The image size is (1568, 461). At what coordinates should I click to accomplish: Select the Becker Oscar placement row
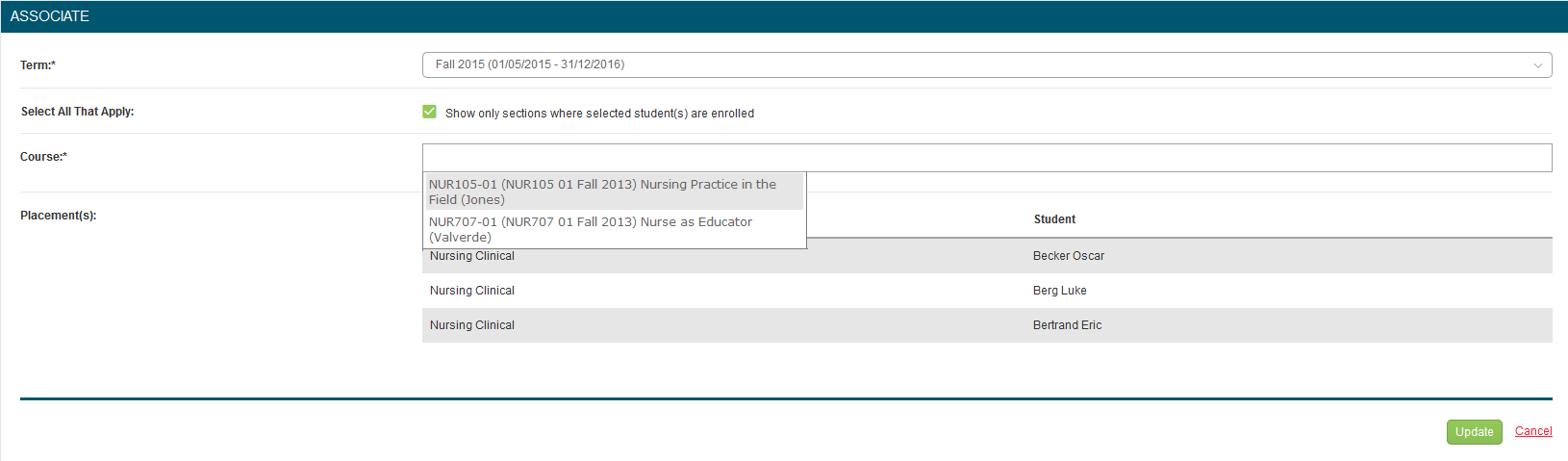[x=987, y=256]
